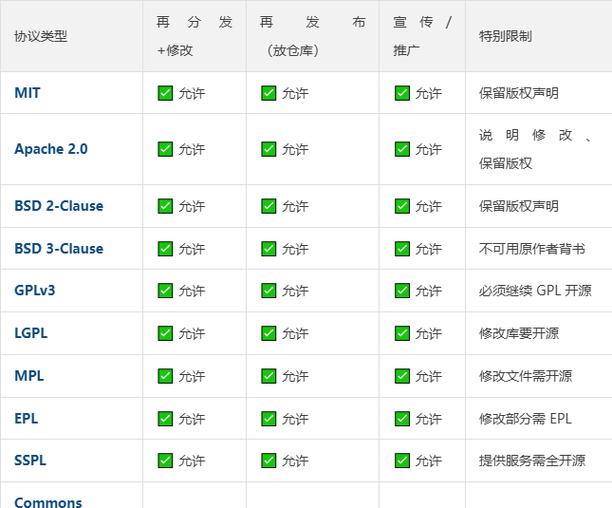The image size is (612, 508).
Task: Select the MIT 保留版权声明 cell text
Action: click(519, 93)
